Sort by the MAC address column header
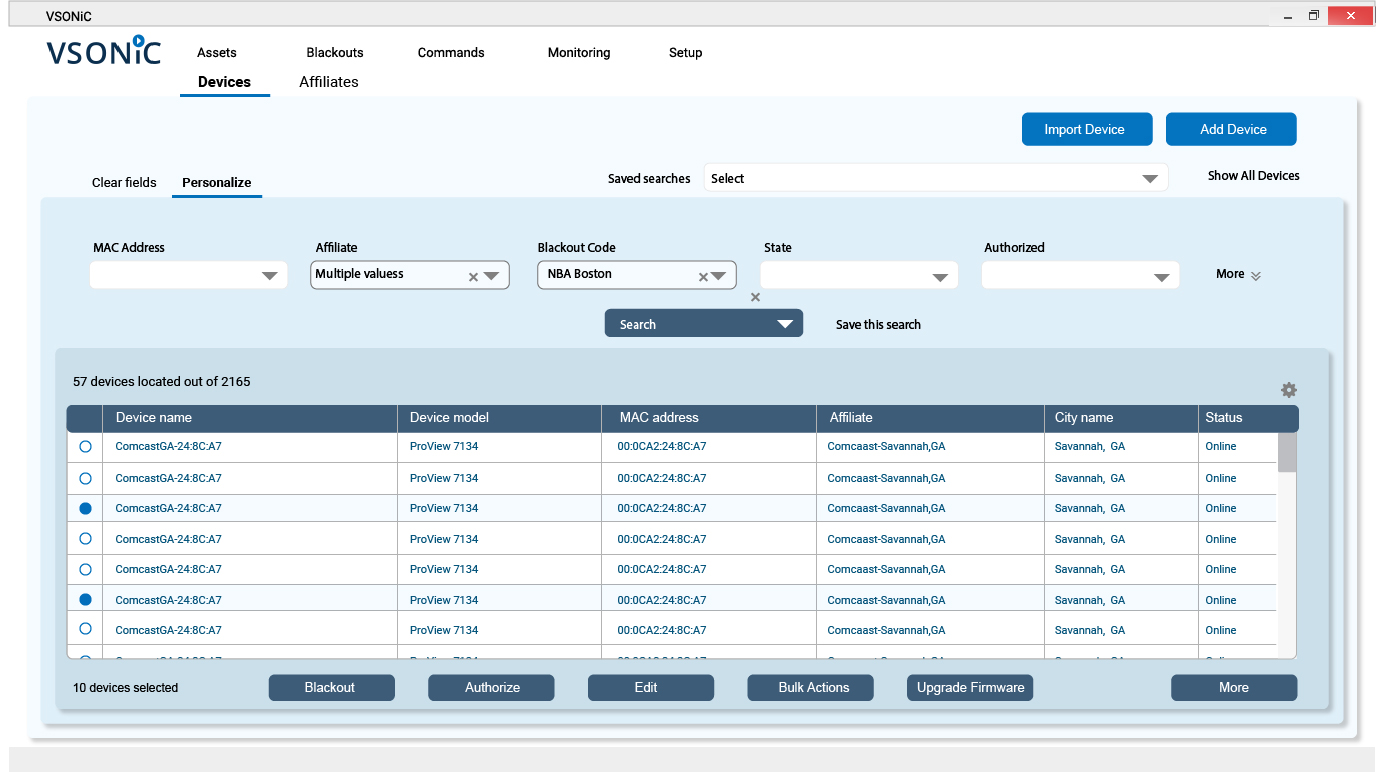Image resolution: width=1384 pixels, height=772 pixels. tap(709, 418)
